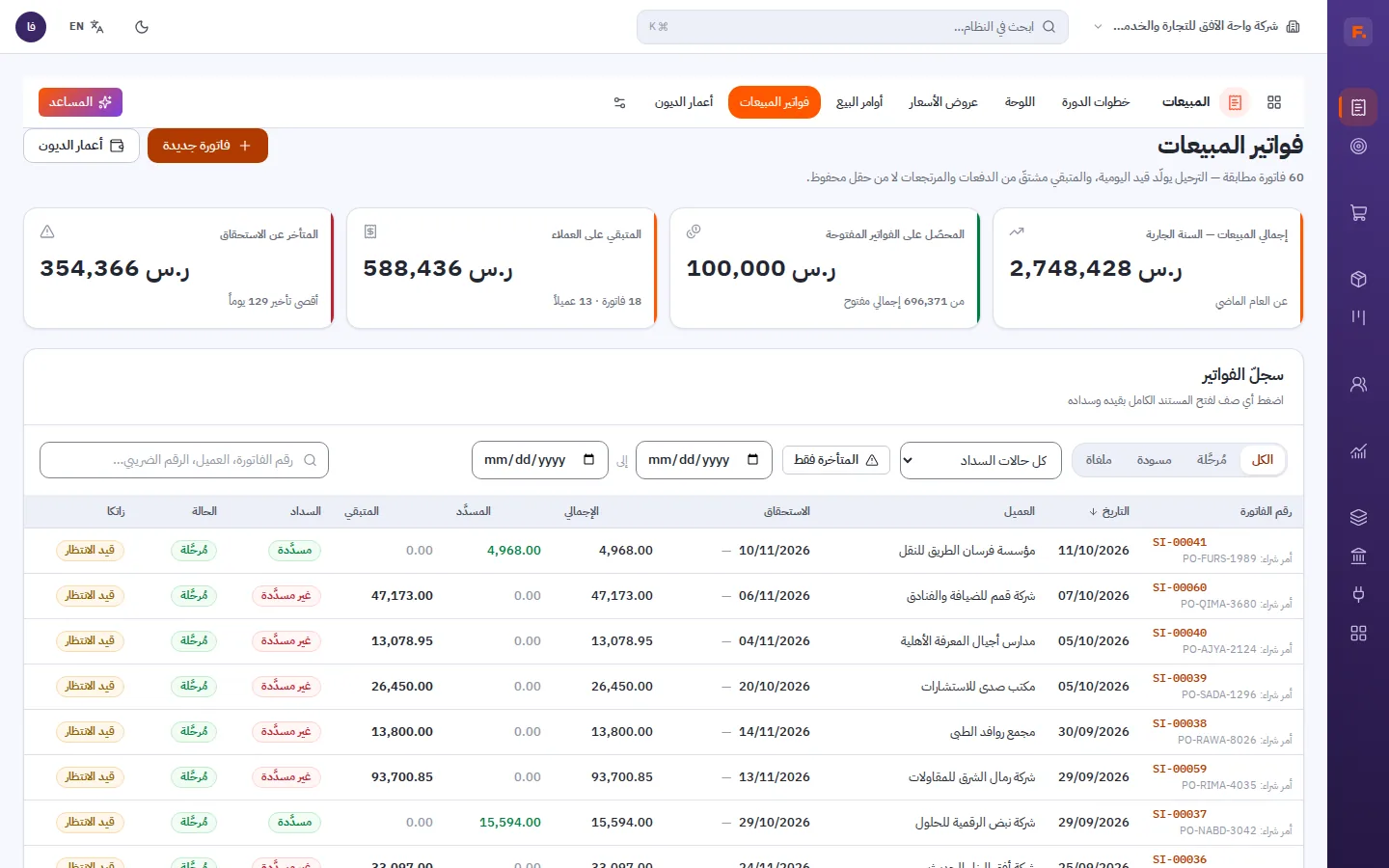Select the الكل status filter
The width and height of the screenshot is (1389, 868).
click(1263, 460)
